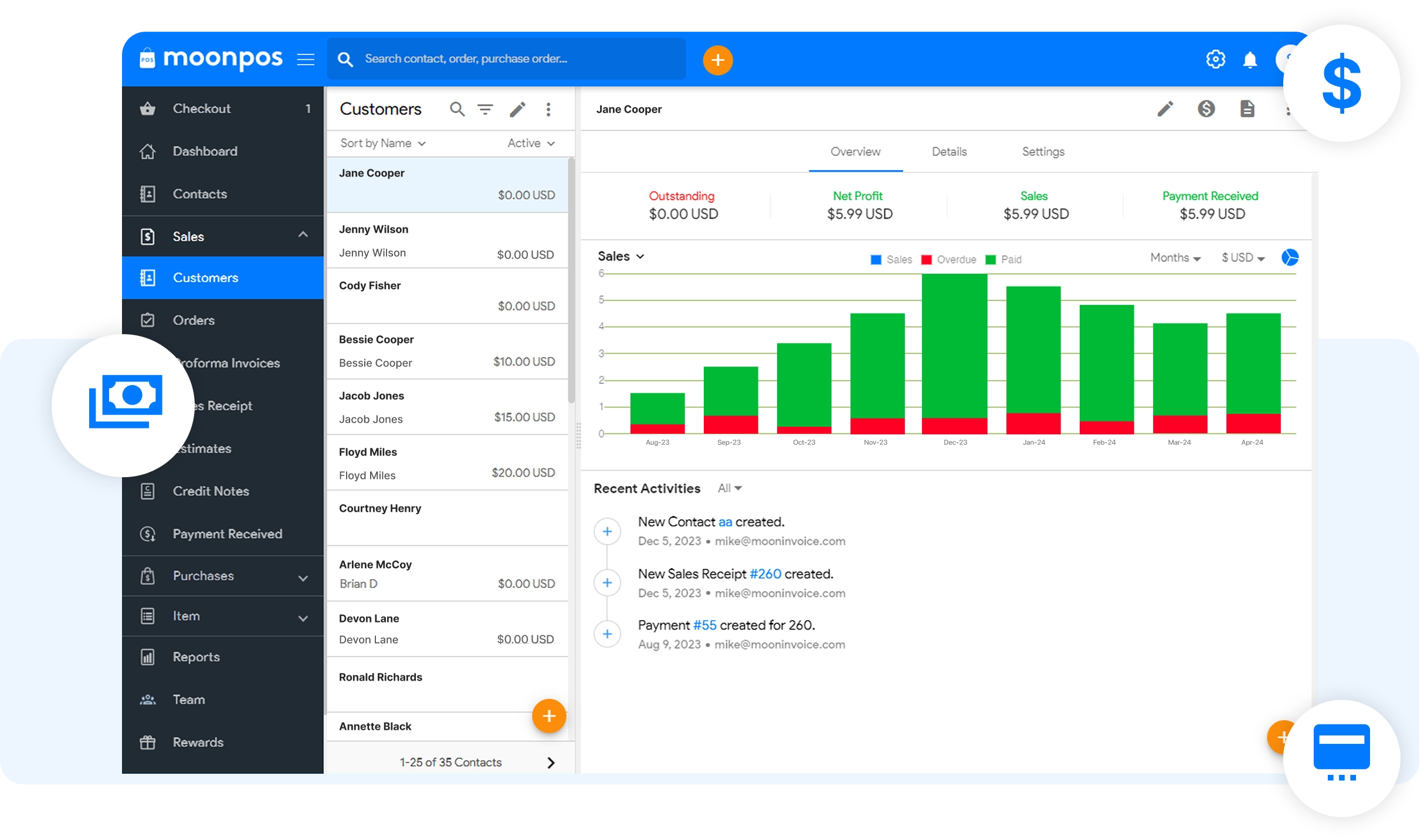This screenshot has height=840, width=1424.
Task: Toggle the Overdue legend on the Sales chart
Action: (948, 259)
